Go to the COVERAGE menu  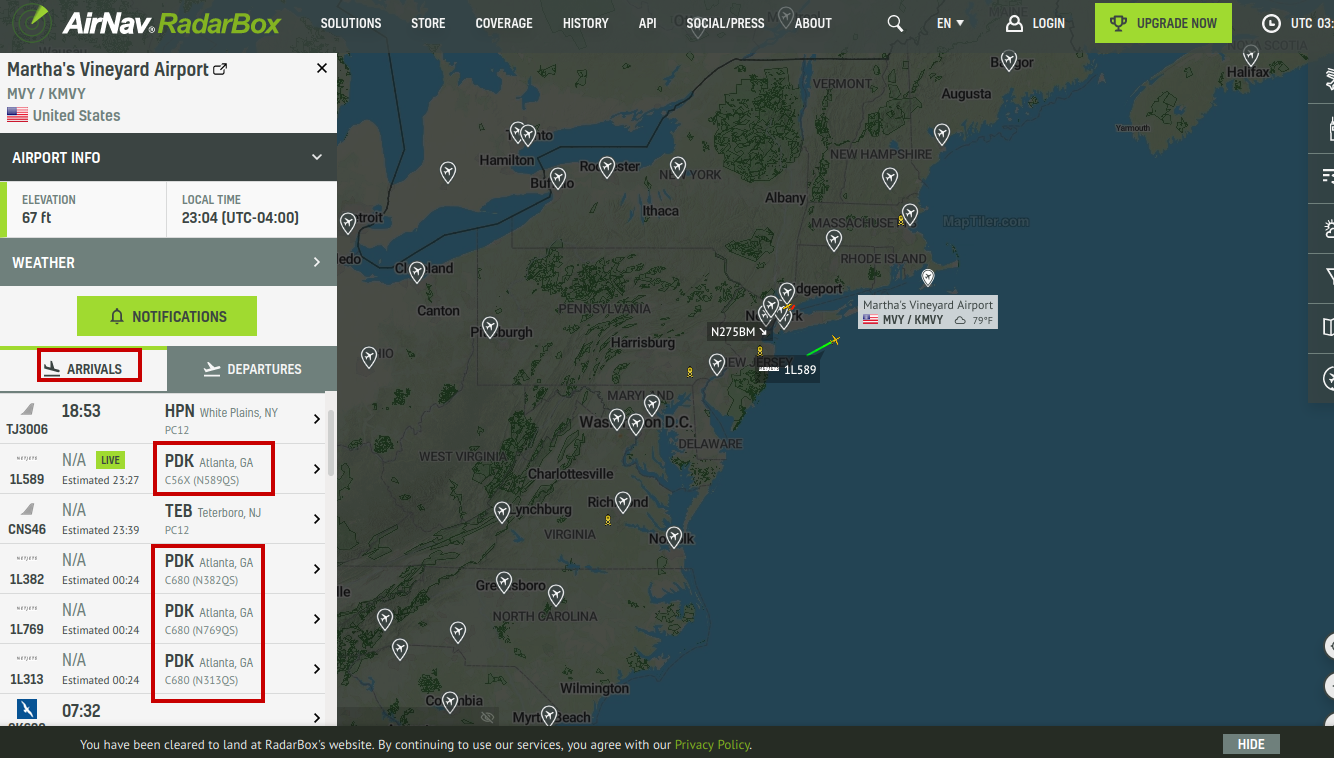click(504, 23)
